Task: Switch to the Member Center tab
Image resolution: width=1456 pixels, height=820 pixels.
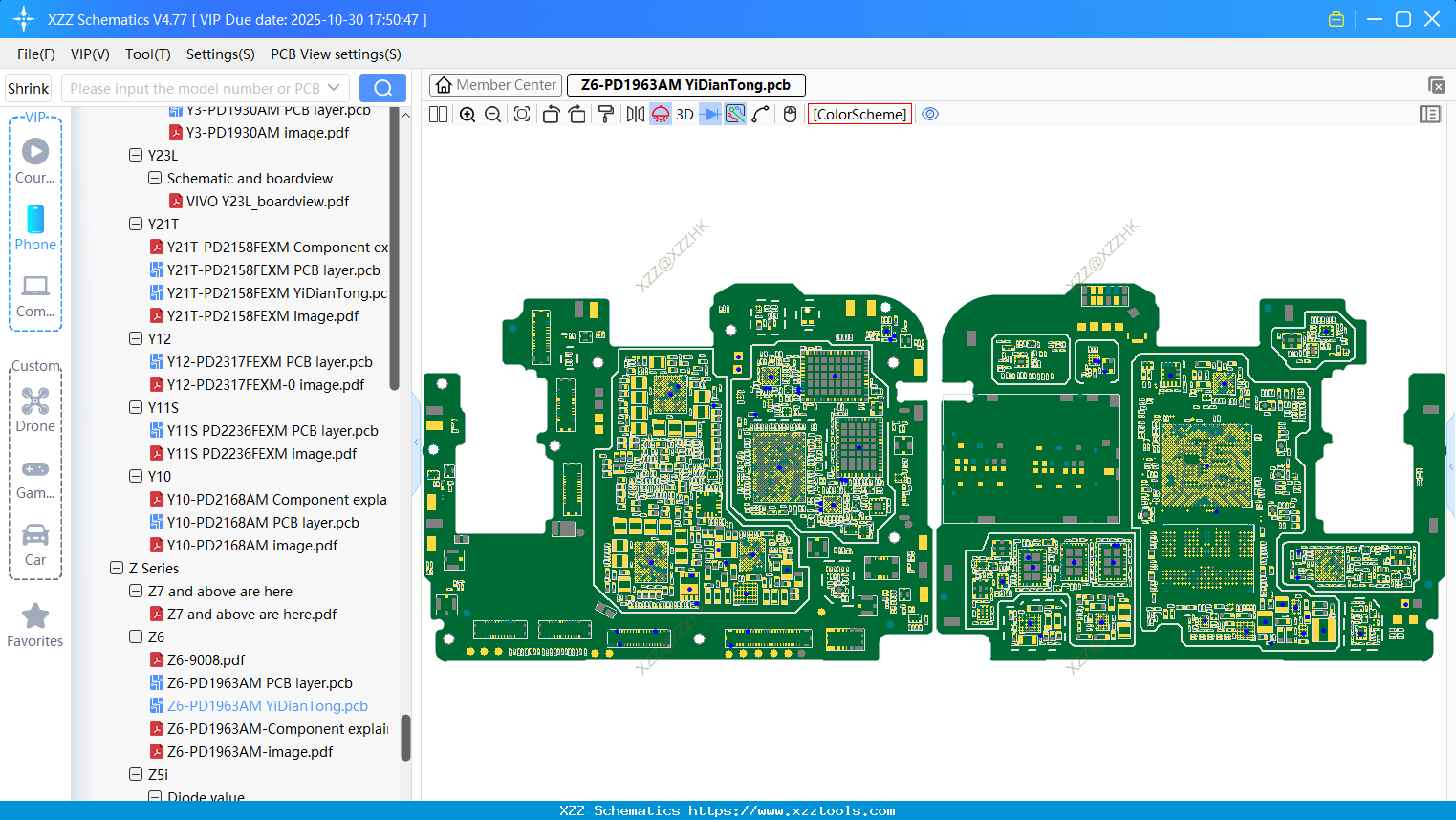Action: tap(496, 85)
